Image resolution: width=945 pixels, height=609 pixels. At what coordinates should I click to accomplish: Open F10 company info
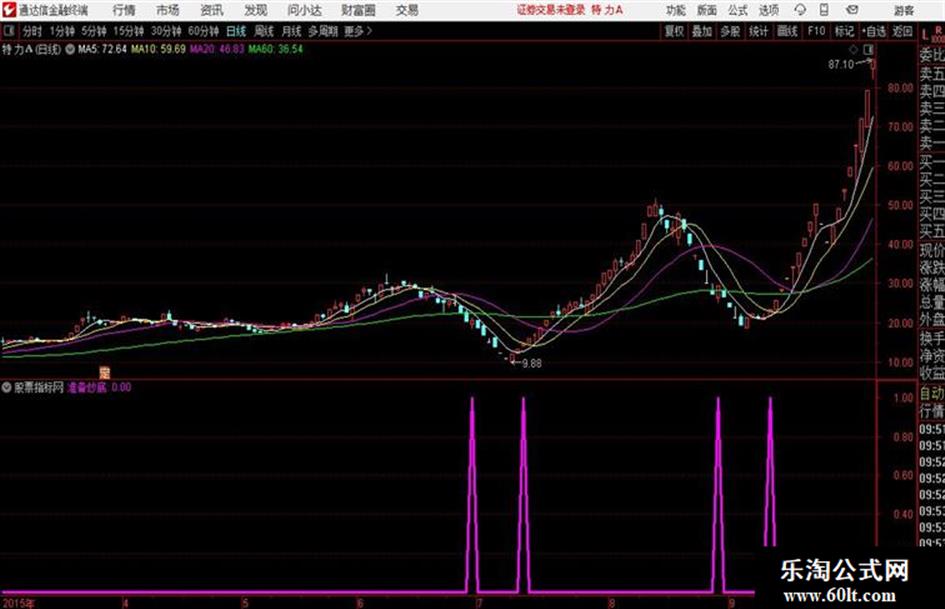coord(816,31)
